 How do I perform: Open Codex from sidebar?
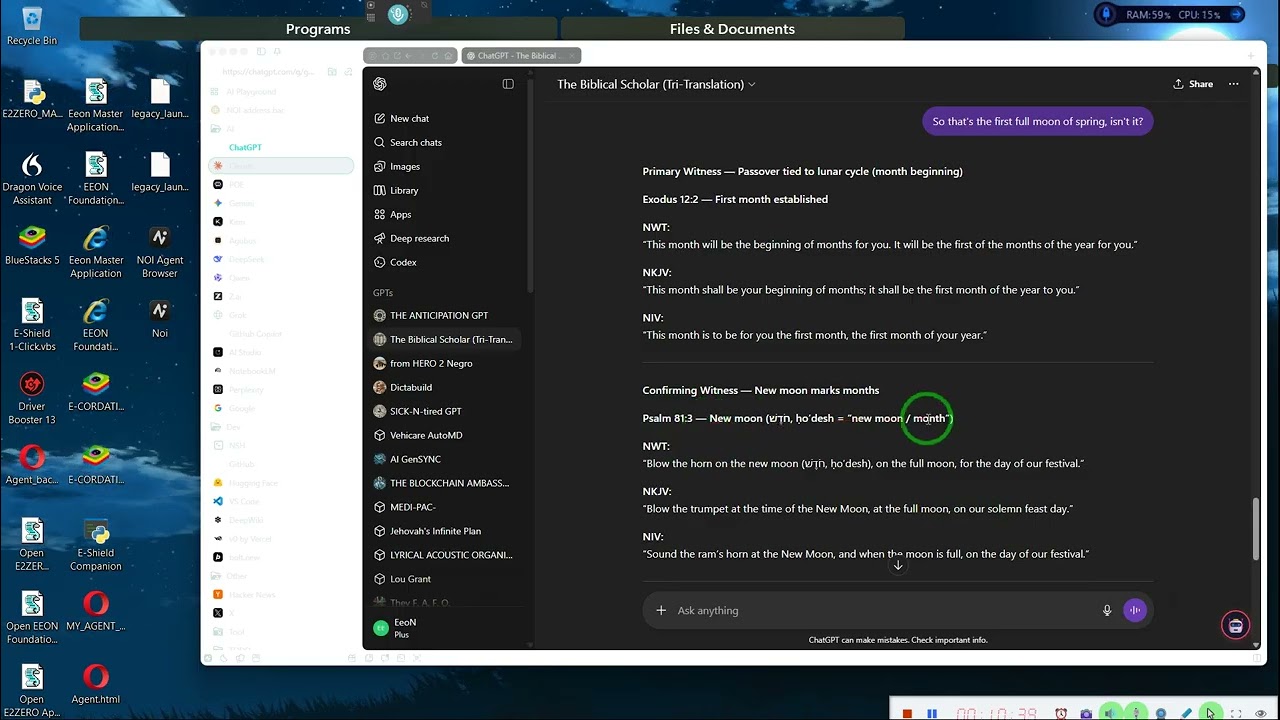444,262
